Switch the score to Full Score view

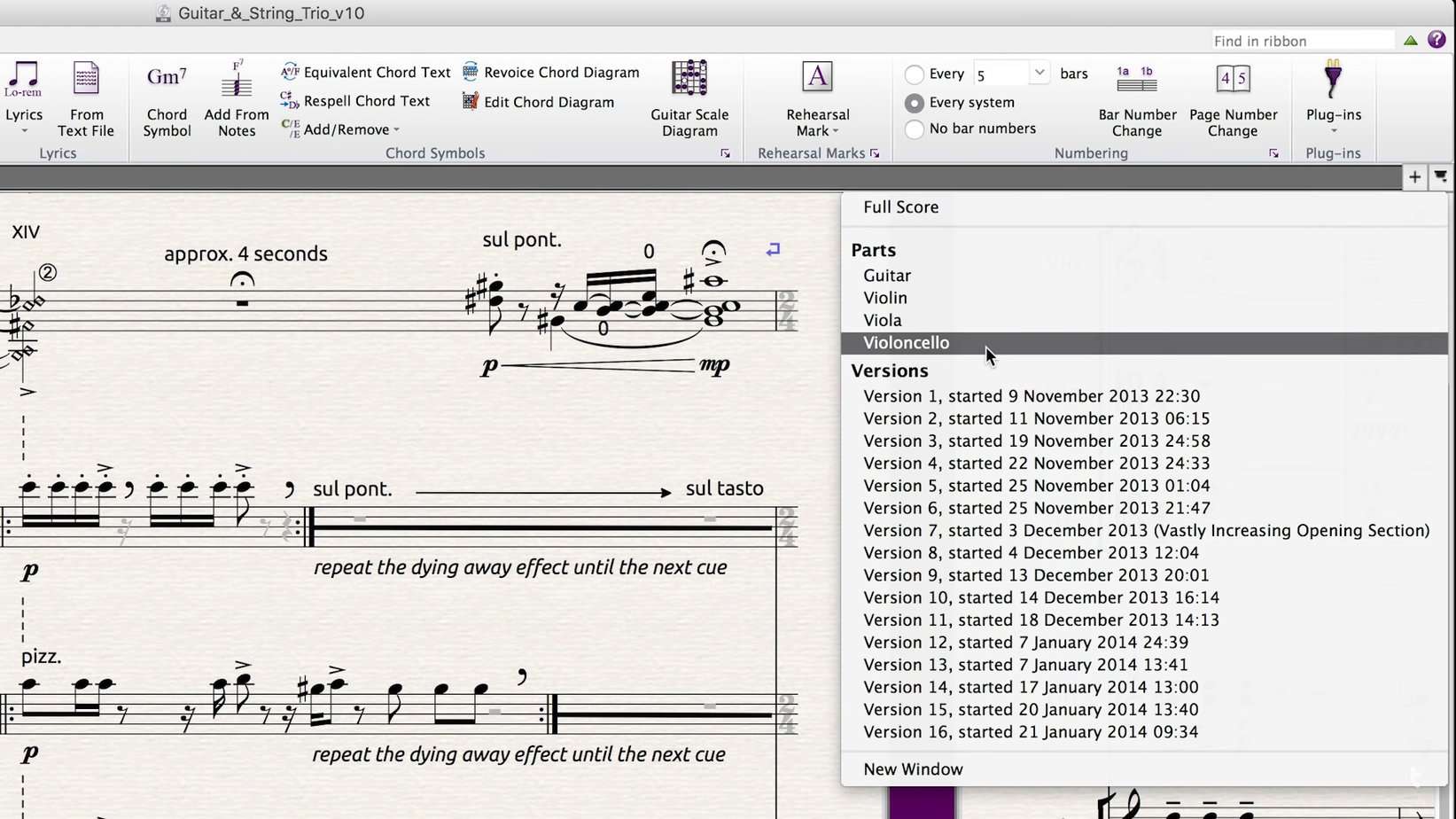pyautogui.click(x=900, y=207)
